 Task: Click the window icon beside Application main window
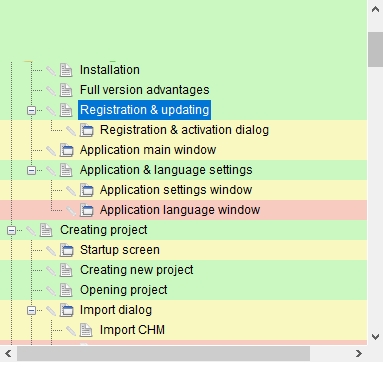(x=67, y=150)
